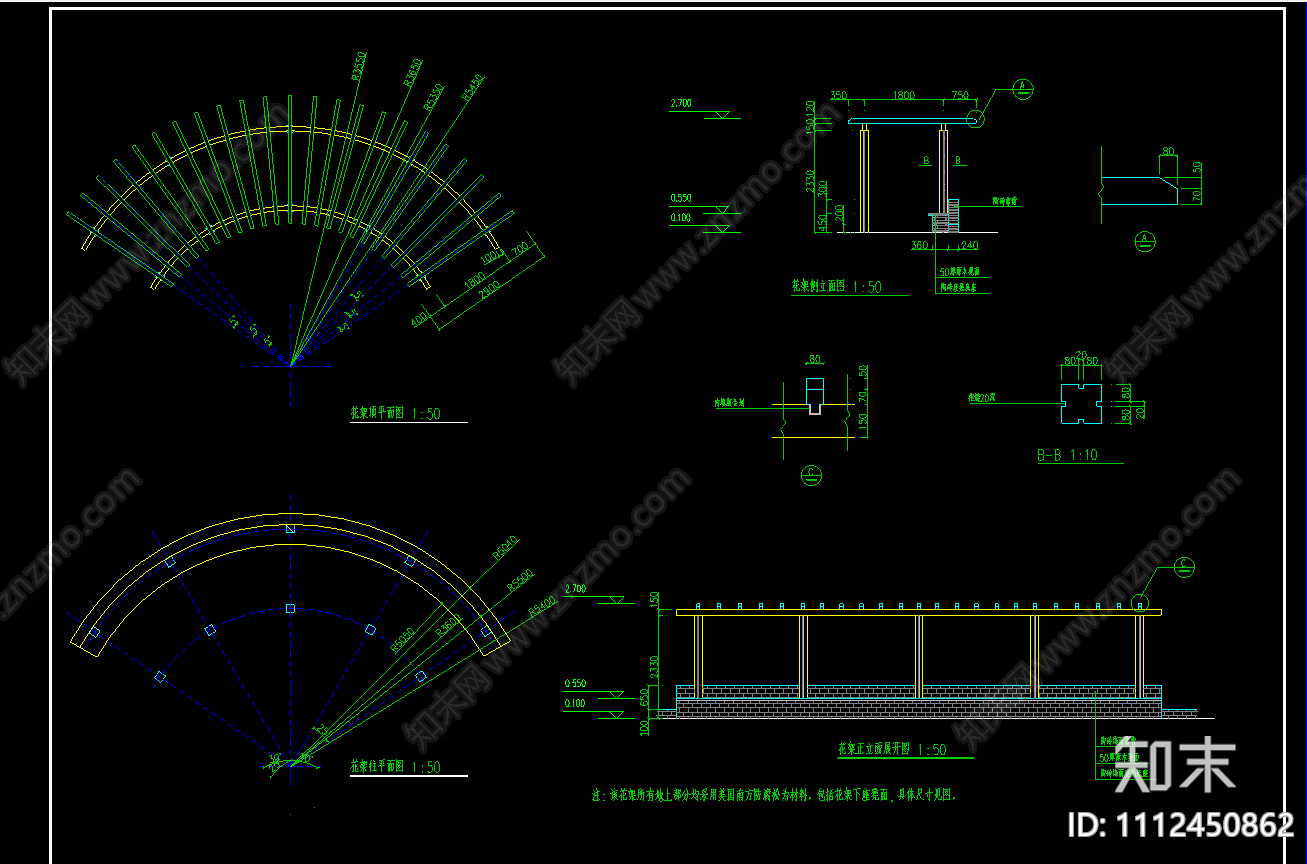Click the 0.550 elevation marker near front elevation

576,684
